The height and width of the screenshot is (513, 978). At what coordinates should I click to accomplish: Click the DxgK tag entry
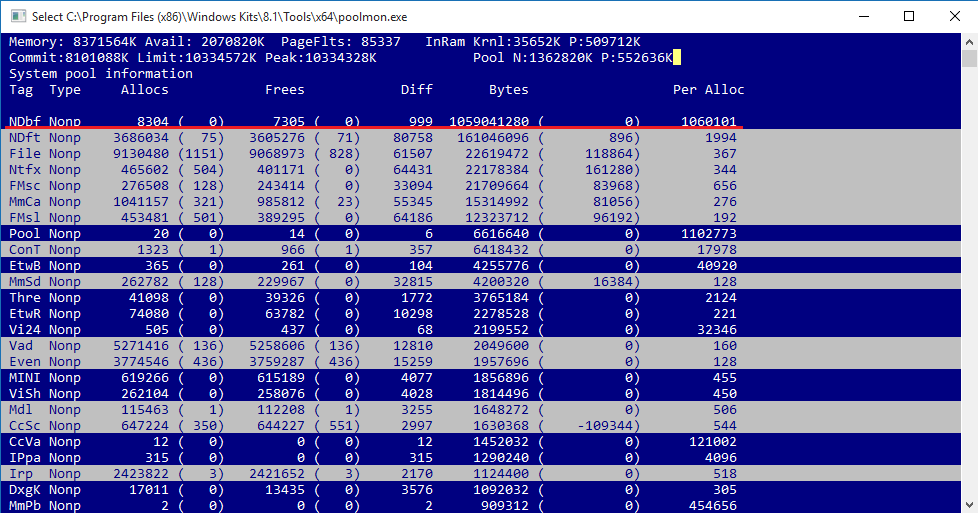click(25, 490)
